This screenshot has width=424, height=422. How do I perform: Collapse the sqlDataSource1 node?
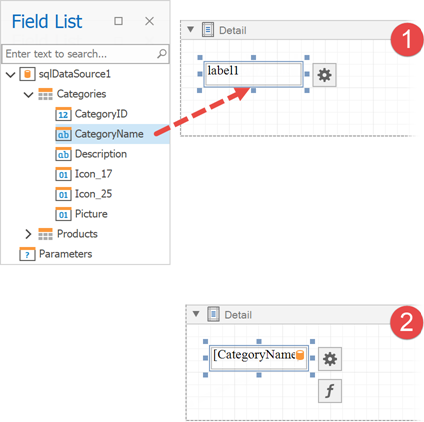click(x=11, y=74)
